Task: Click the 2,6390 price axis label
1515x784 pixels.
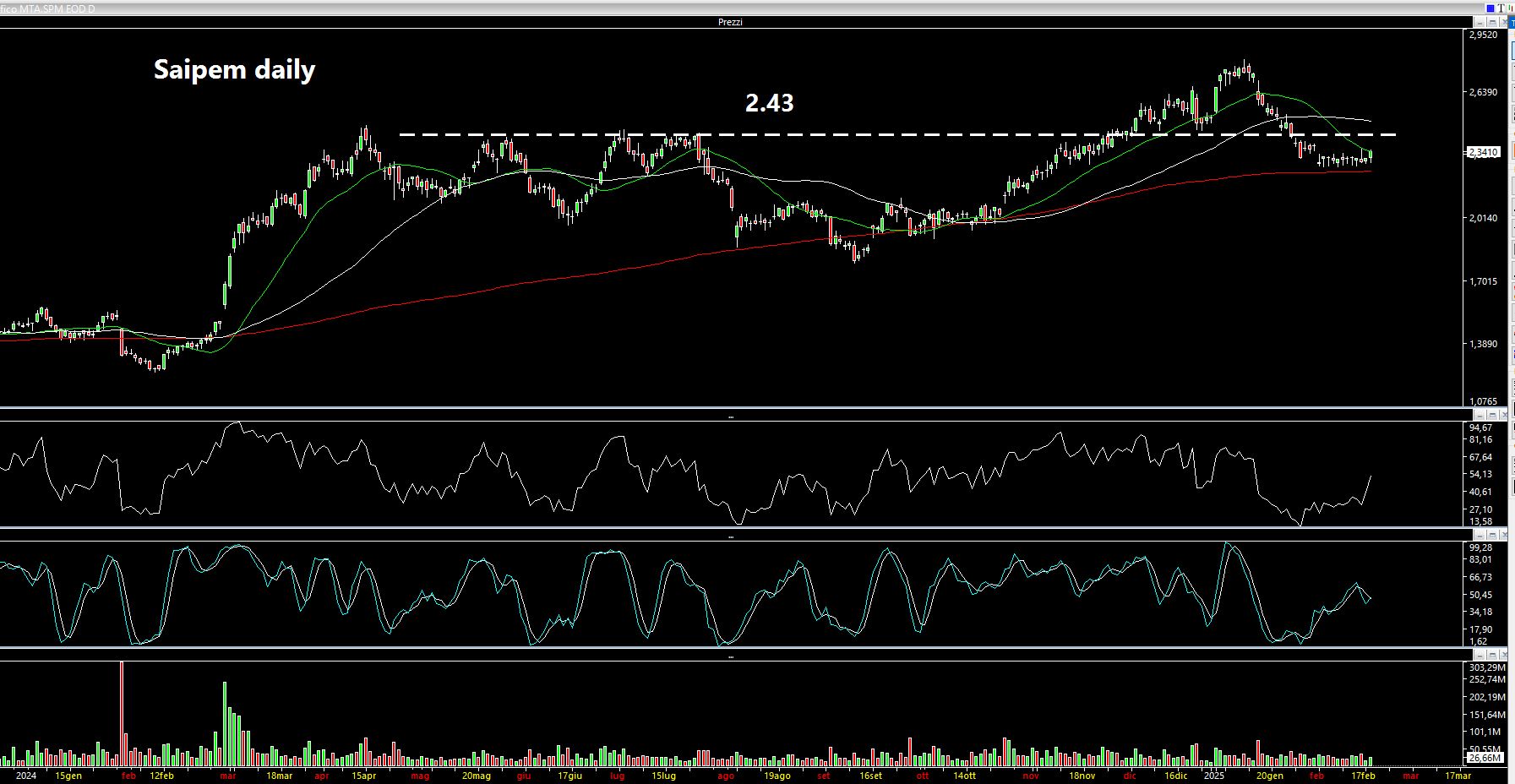Action: click(x=1484, y=93)
